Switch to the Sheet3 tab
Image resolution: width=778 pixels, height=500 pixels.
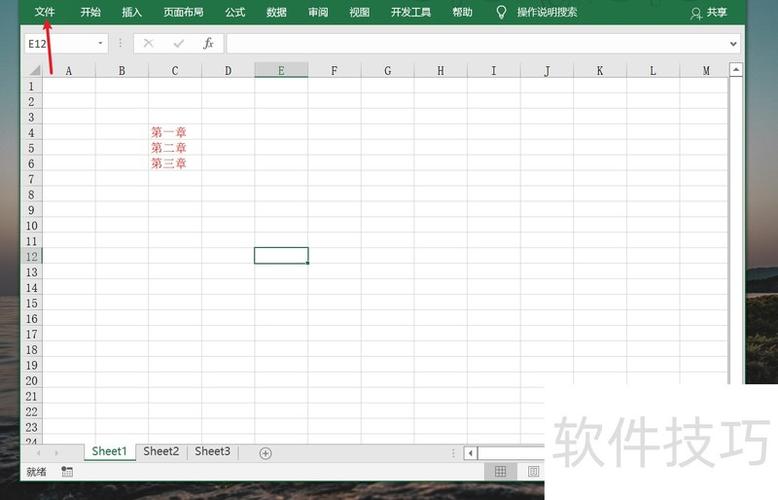point(212,451)
